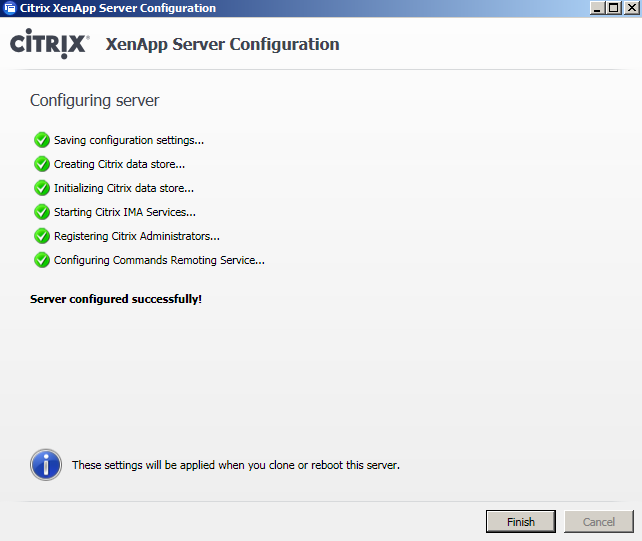Screen dimensions: 642x541
Task: Click green checkmark beside Registering Citrix Administrators
Action: [x=42, y=236]
